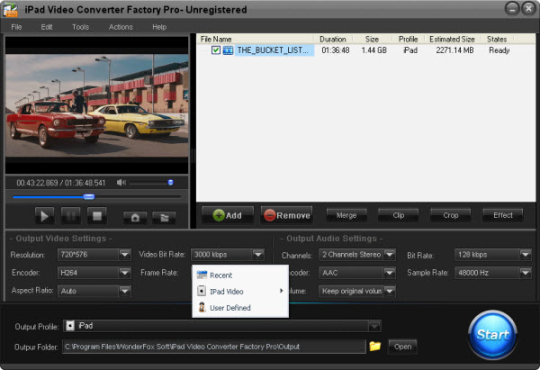Click the Add button
Image resolution: width=540 pixels, height=370 pixels.
228,215
